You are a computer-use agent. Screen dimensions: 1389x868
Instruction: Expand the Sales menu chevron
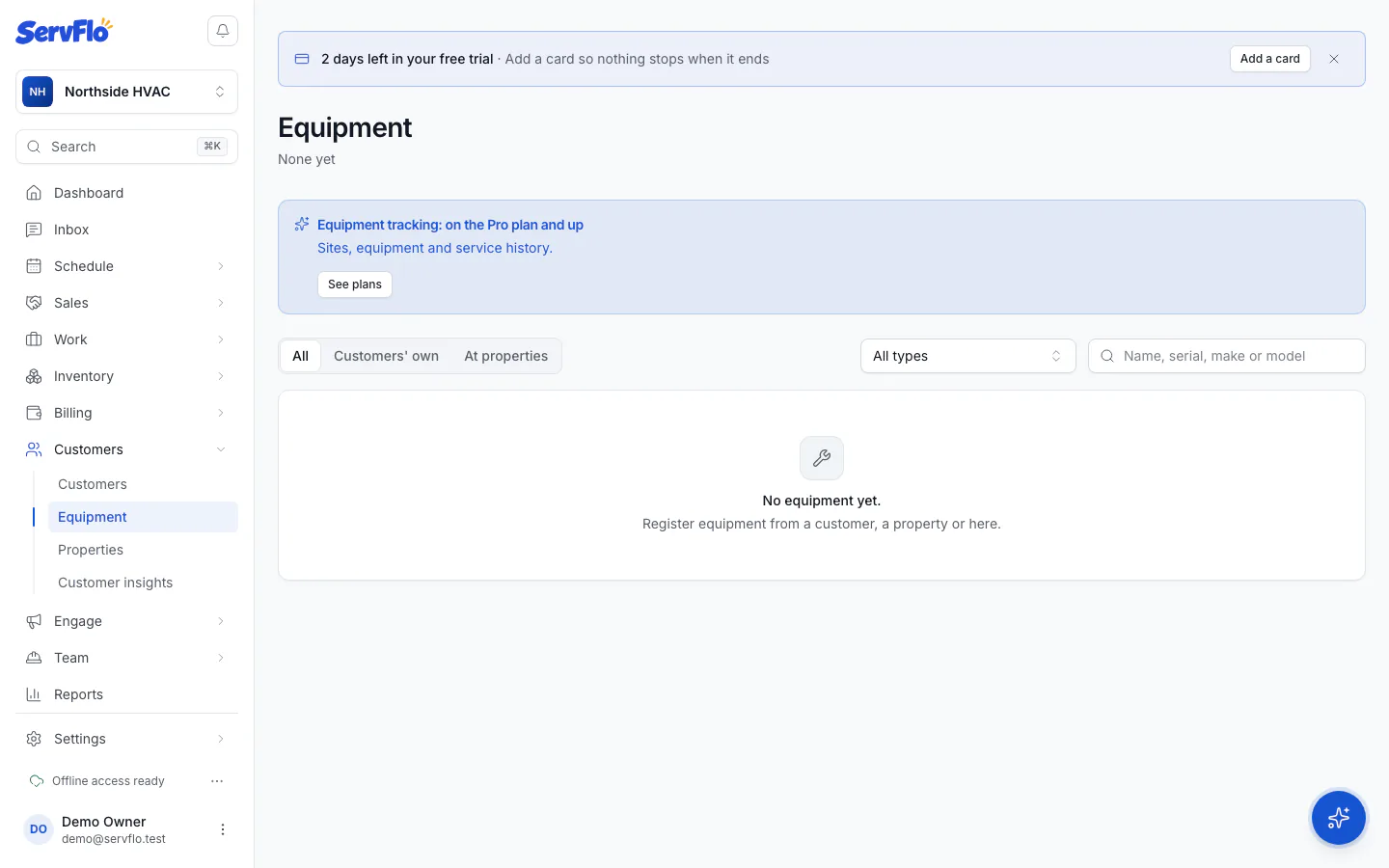click(x=221, y=303)
